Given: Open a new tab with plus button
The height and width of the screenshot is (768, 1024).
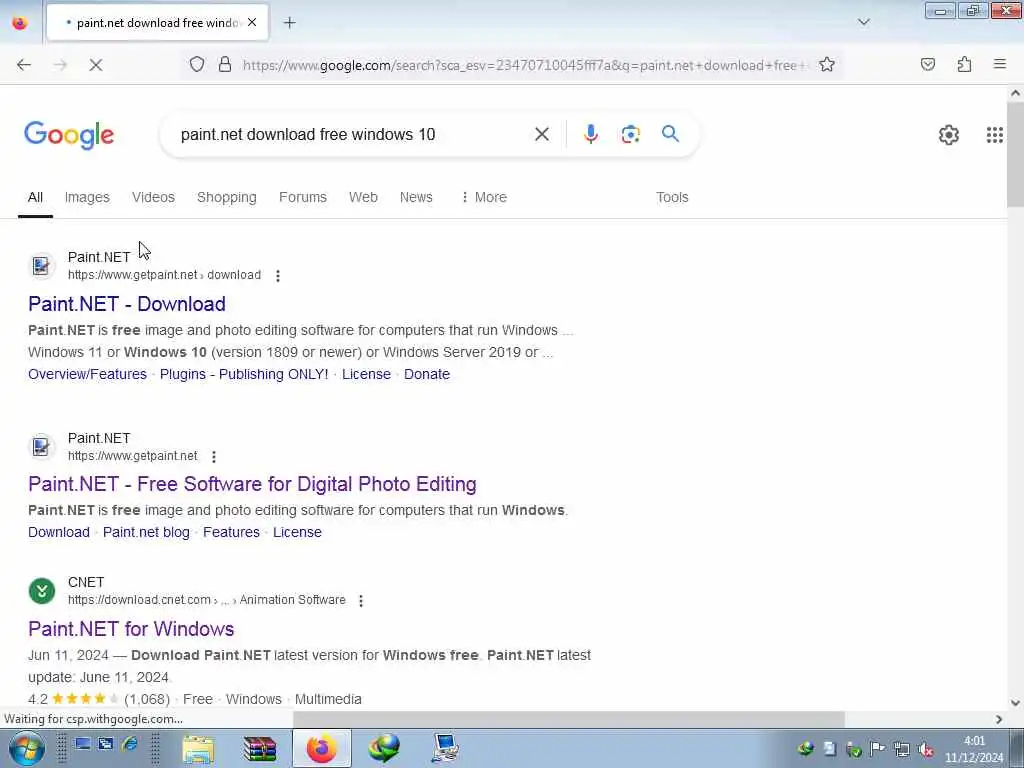Looking at the screenshot, I should click(x=289, y=23).
